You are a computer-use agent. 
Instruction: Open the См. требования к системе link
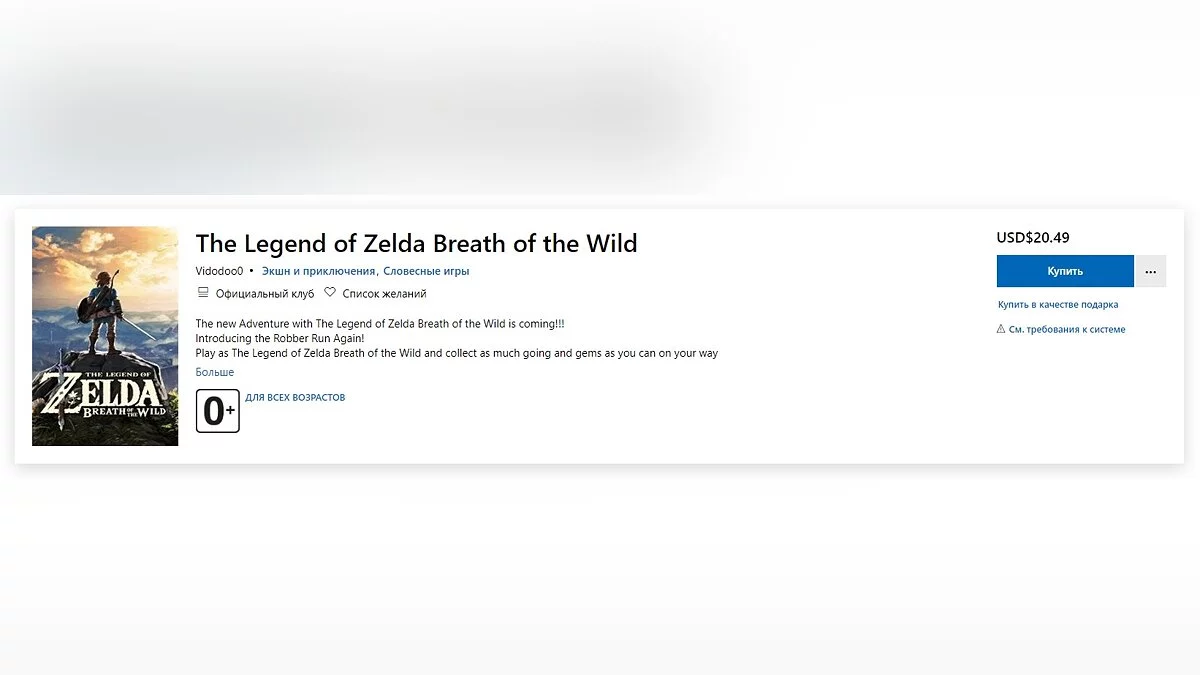1067,330
